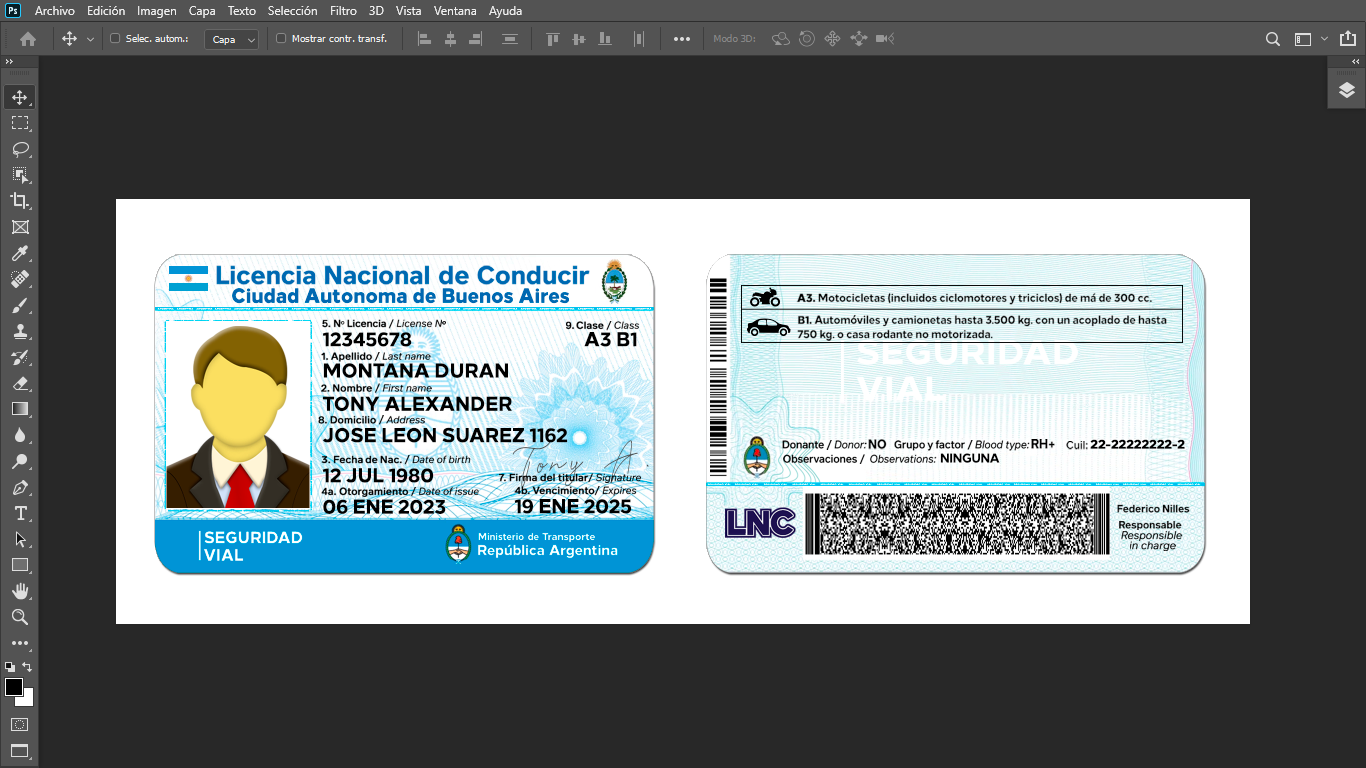
Task: Click the Search icon in top right
Action: pos(1272,38)
